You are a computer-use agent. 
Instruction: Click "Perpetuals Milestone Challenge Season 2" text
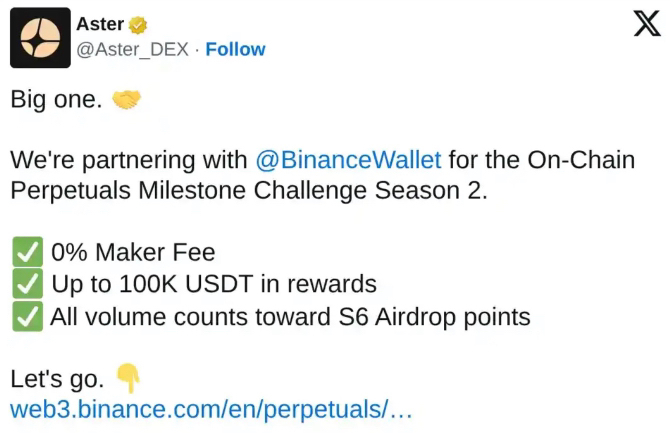click(x=248, y=191)
